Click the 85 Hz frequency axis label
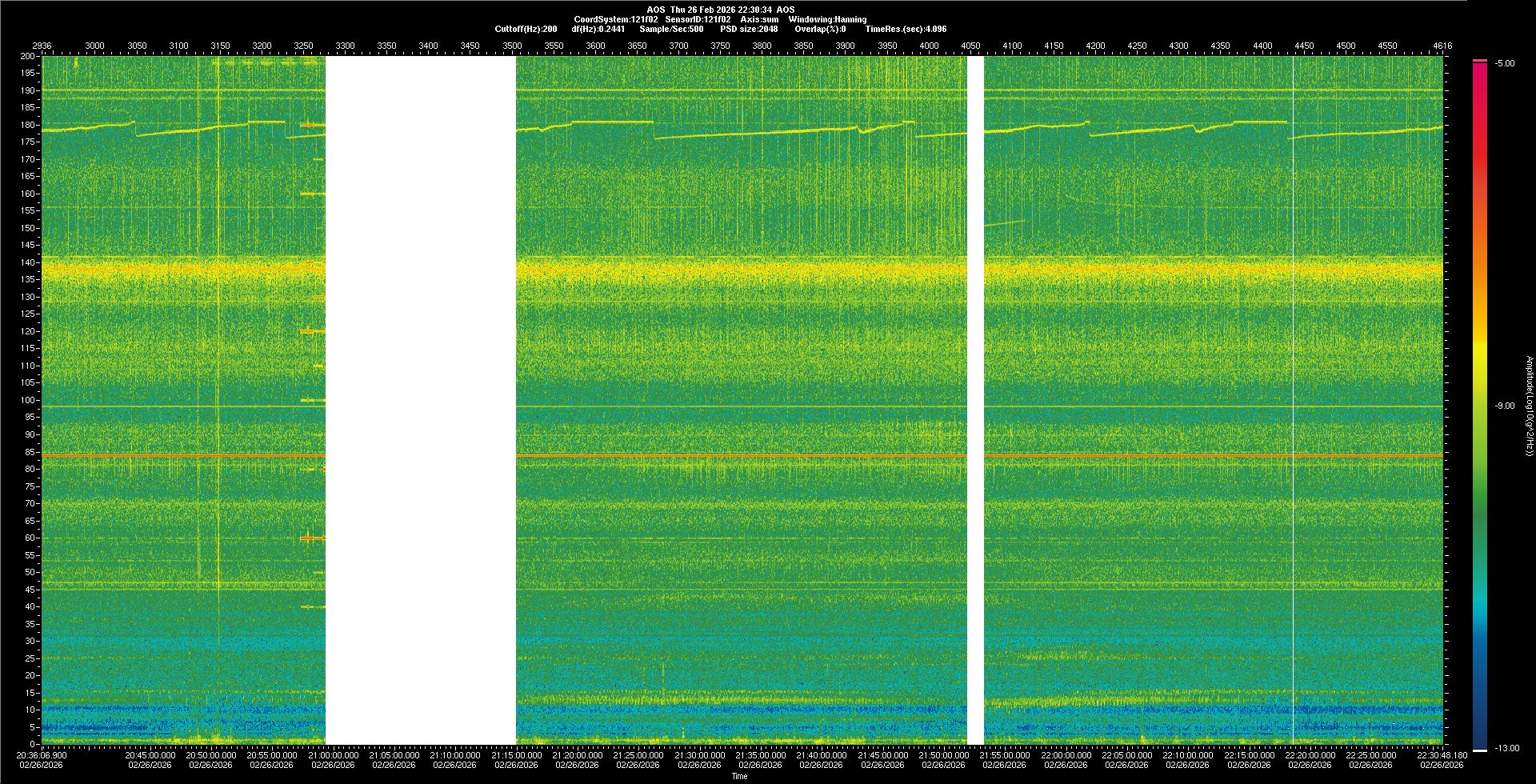 point(30,452)
